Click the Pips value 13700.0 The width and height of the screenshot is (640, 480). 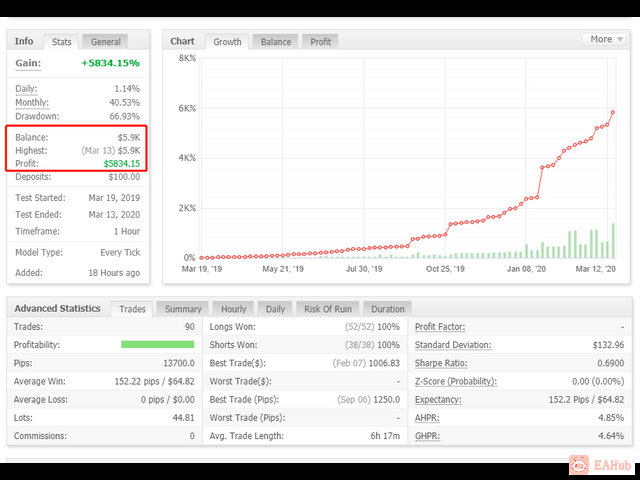pyautogui.click(x=179, y=363)
